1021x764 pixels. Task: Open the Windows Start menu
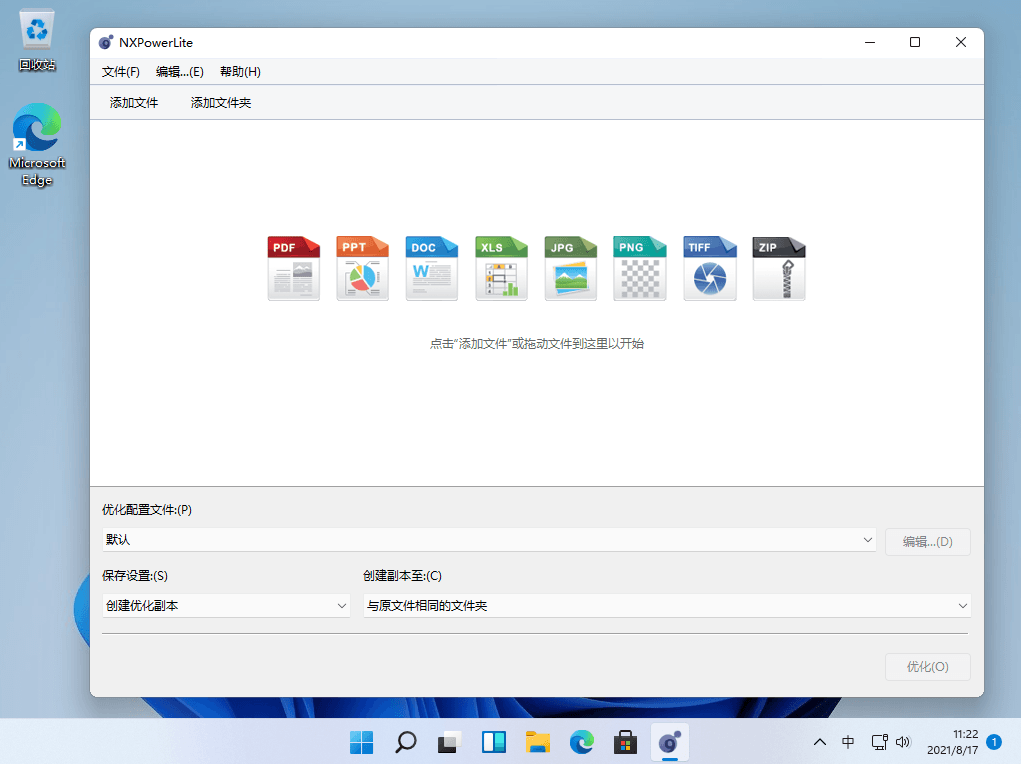tap(361, 742)
